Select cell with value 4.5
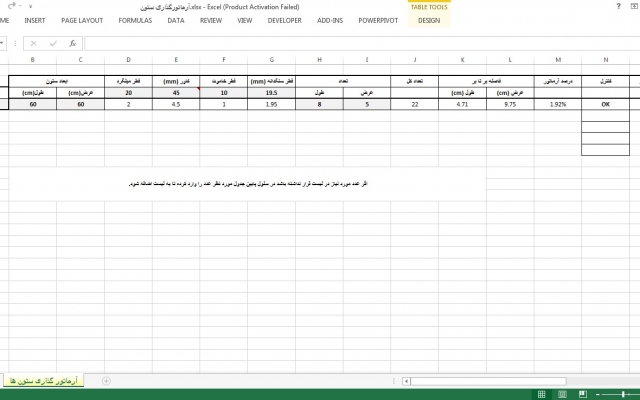The image size is (640, 400). click(x=176, y=104)
